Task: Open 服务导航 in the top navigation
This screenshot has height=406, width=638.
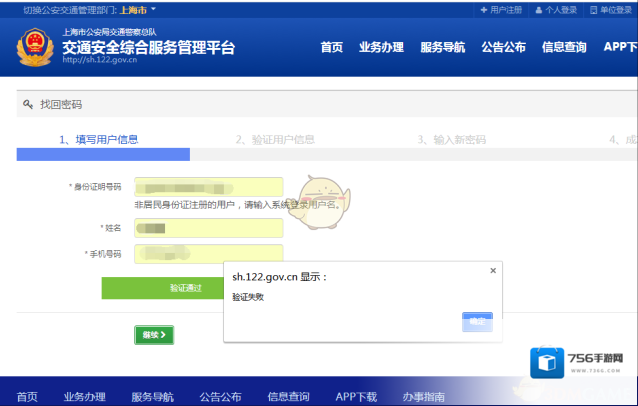Action: (x=443, y=47)
